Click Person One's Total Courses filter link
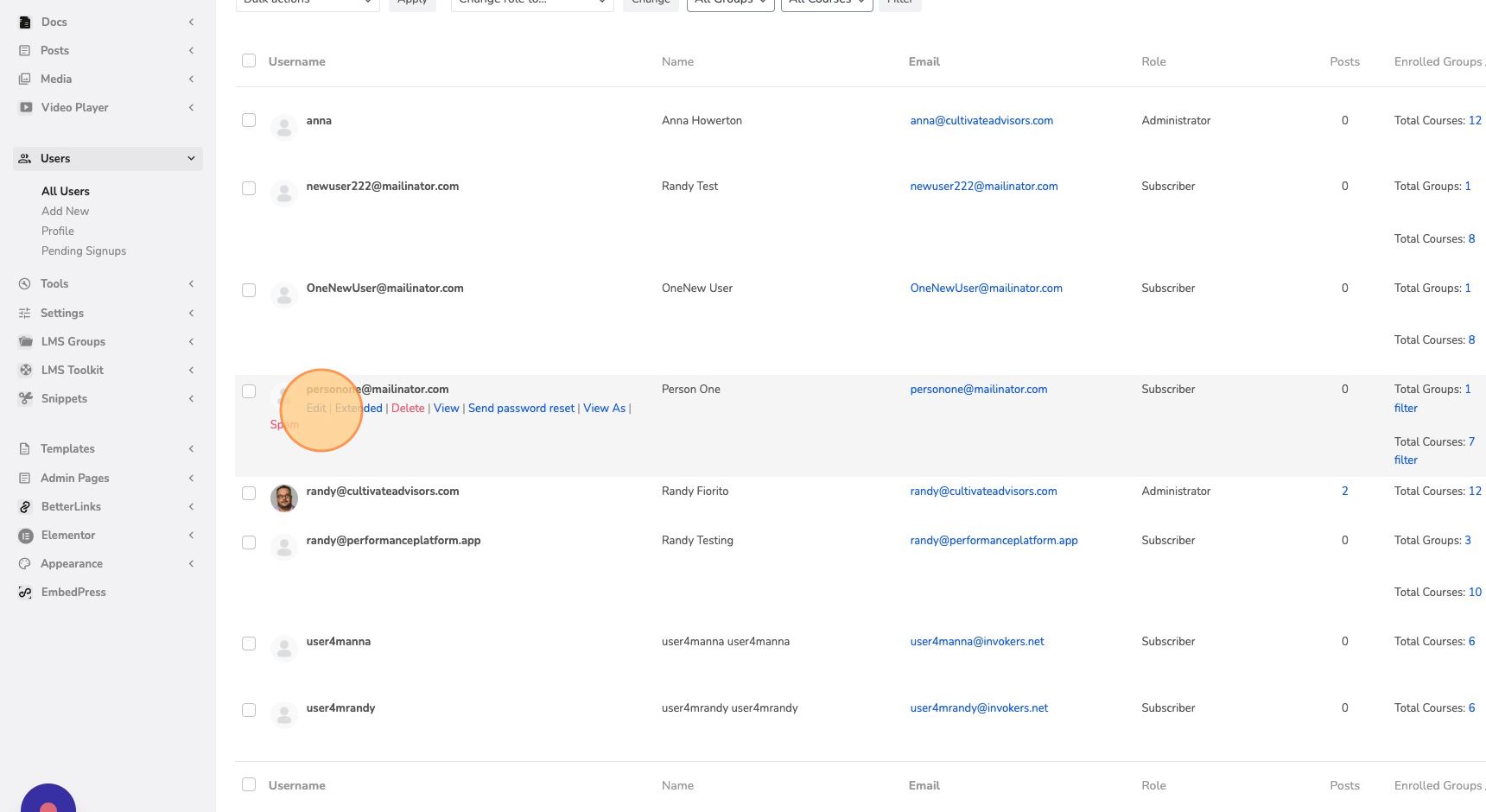Screen dimensions: 1486x812 coord(1406,460)
